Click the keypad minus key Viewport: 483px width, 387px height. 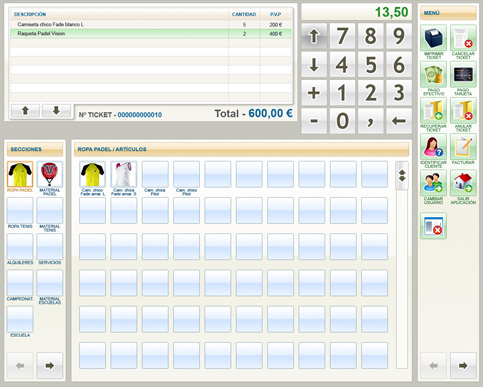tap(314, 121)
